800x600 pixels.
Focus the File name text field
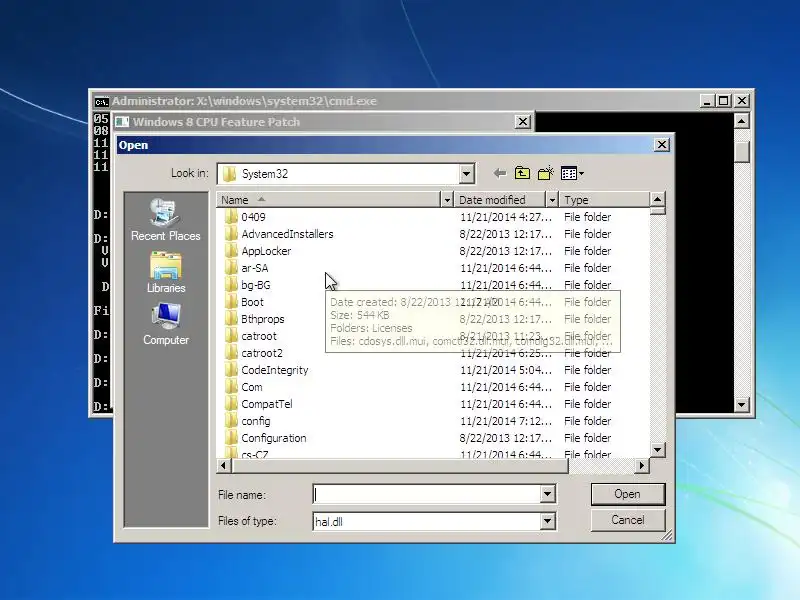(427, 494)
